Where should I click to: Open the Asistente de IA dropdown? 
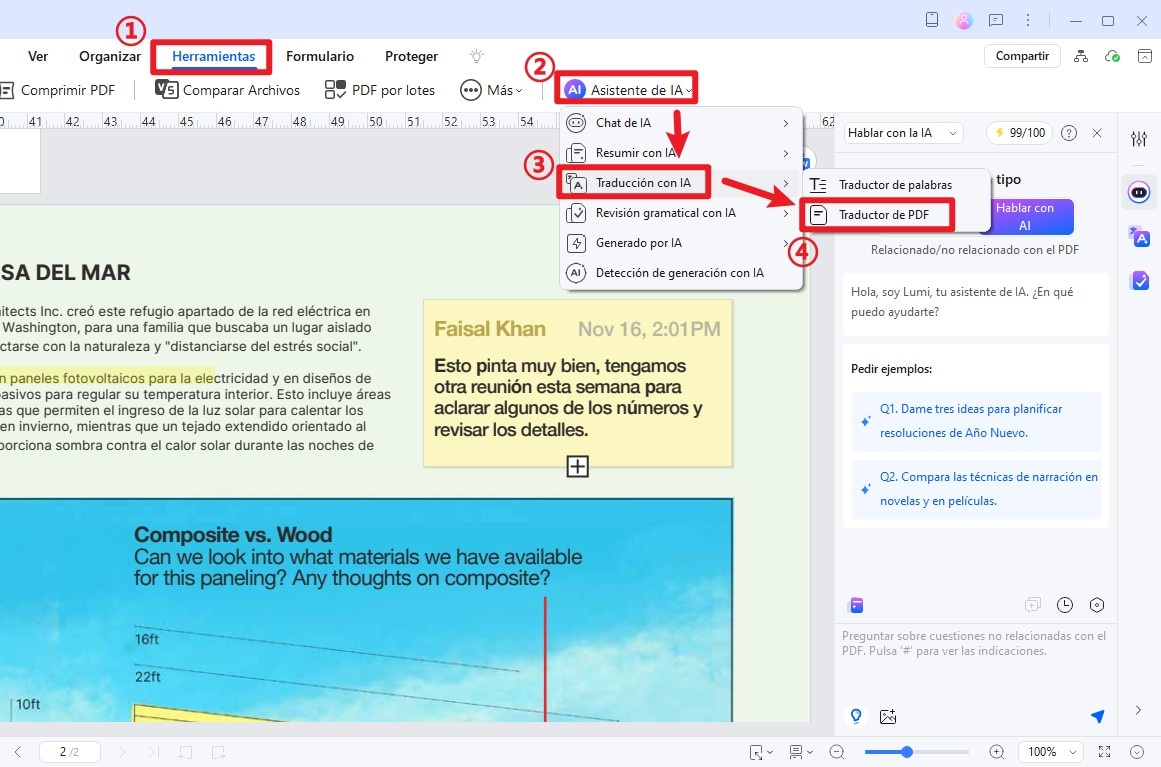coord(629,90)
